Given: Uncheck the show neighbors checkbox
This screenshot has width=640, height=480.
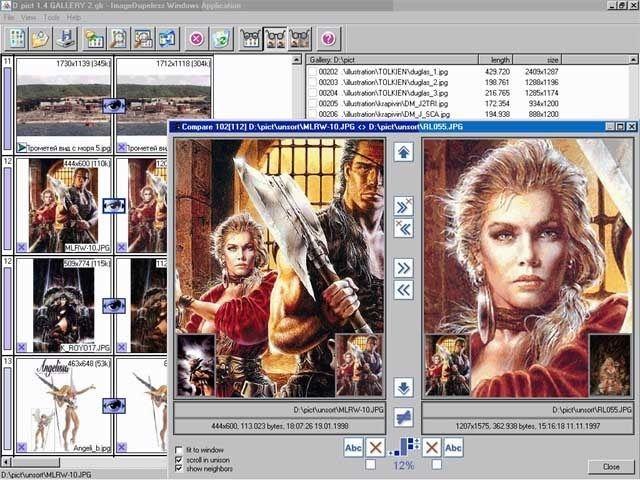Looking at the screenshot, I should tap(179, 469).
